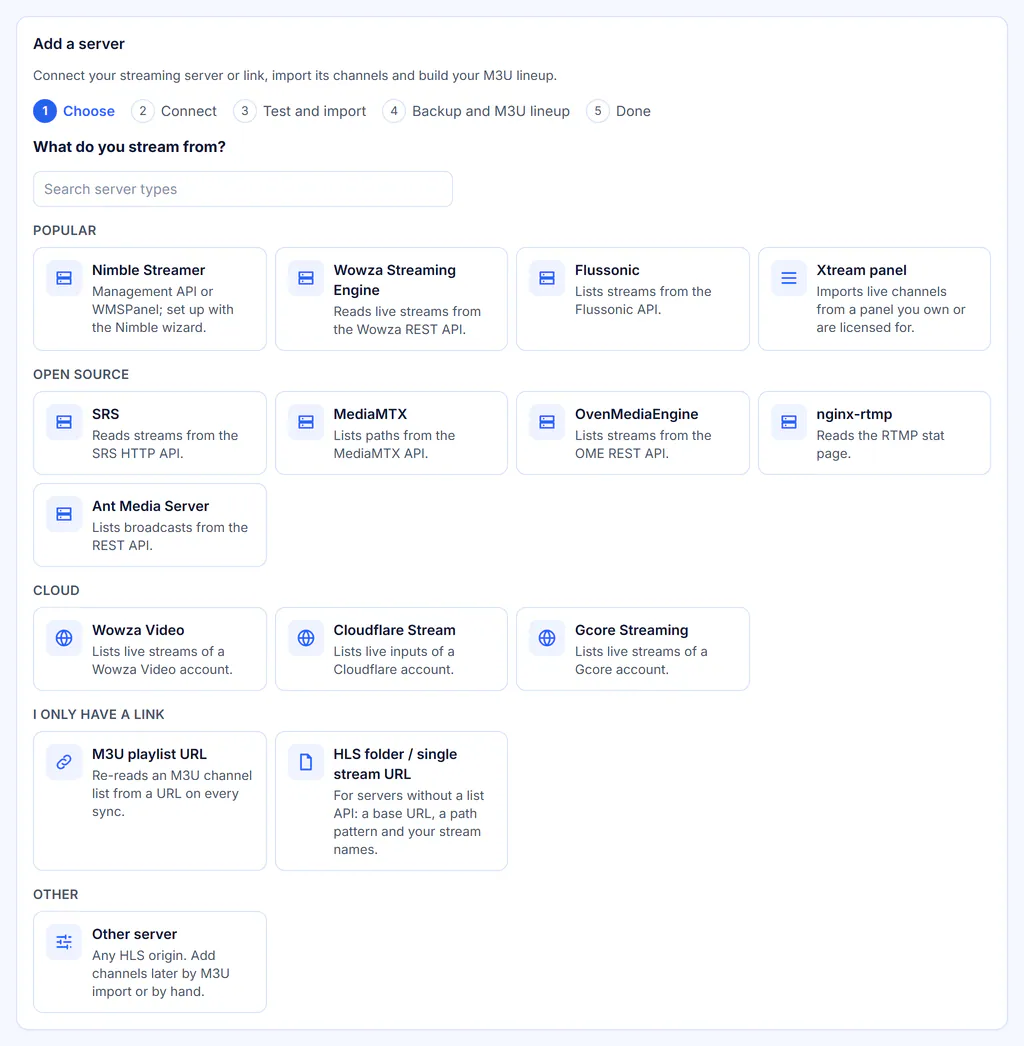Click the Wowza Streaming Engine server icon
The width and height of the screenshot is (1024, 1046).
click(306, 278)
